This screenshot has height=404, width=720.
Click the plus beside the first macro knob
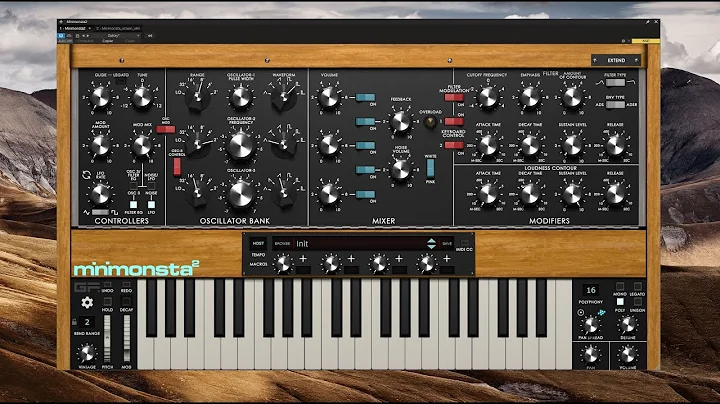[x=303, y=259]
